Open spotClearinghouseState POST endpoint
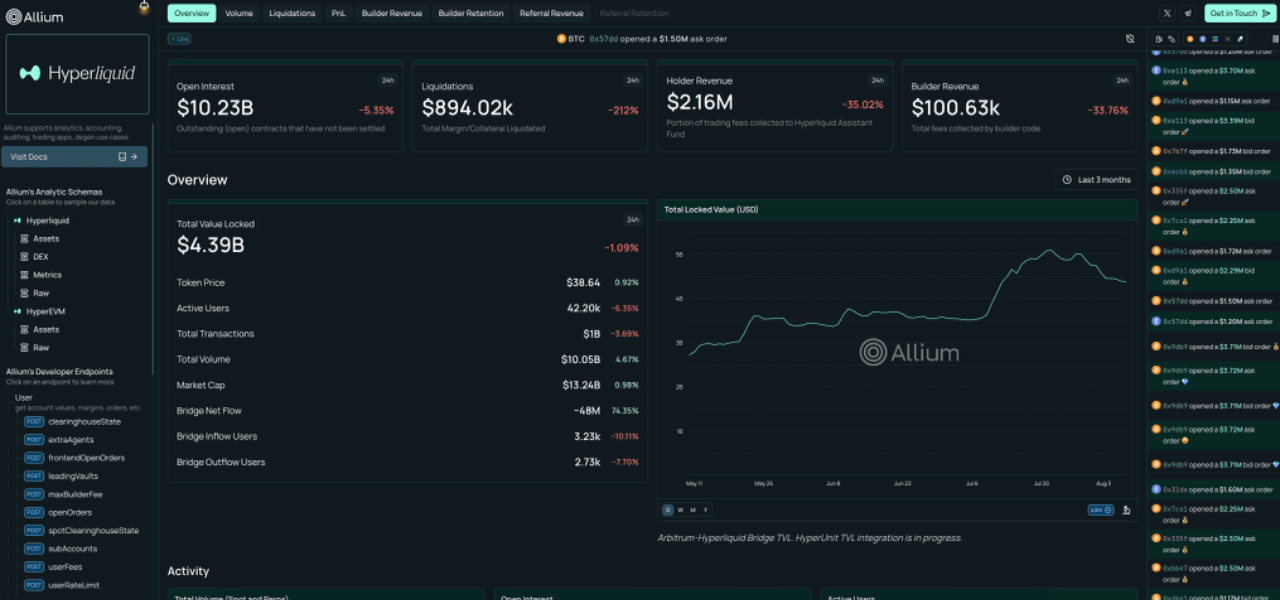 (94, 530)
